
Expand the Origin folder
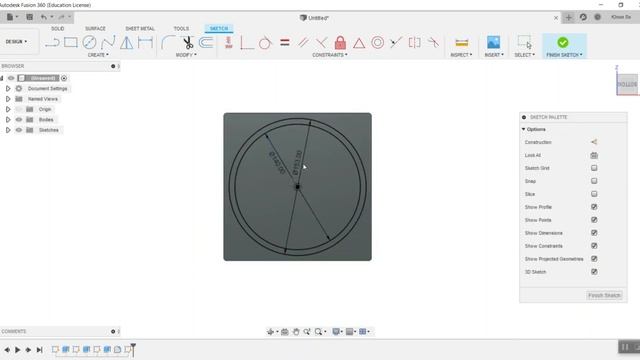coord(8,109)
